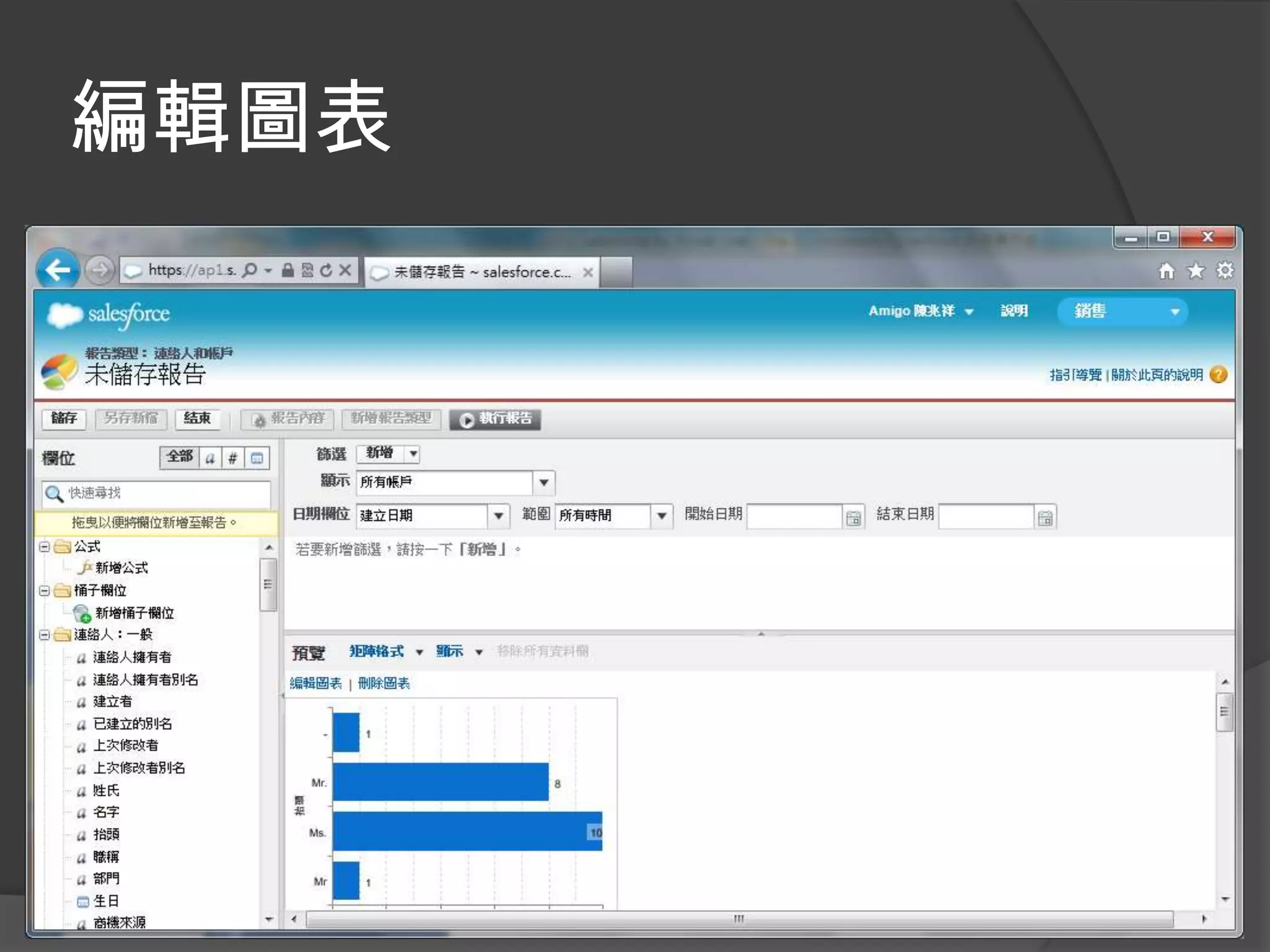Click the Ms. blue chart bar

pyautogui.click(x=466, y=831)
